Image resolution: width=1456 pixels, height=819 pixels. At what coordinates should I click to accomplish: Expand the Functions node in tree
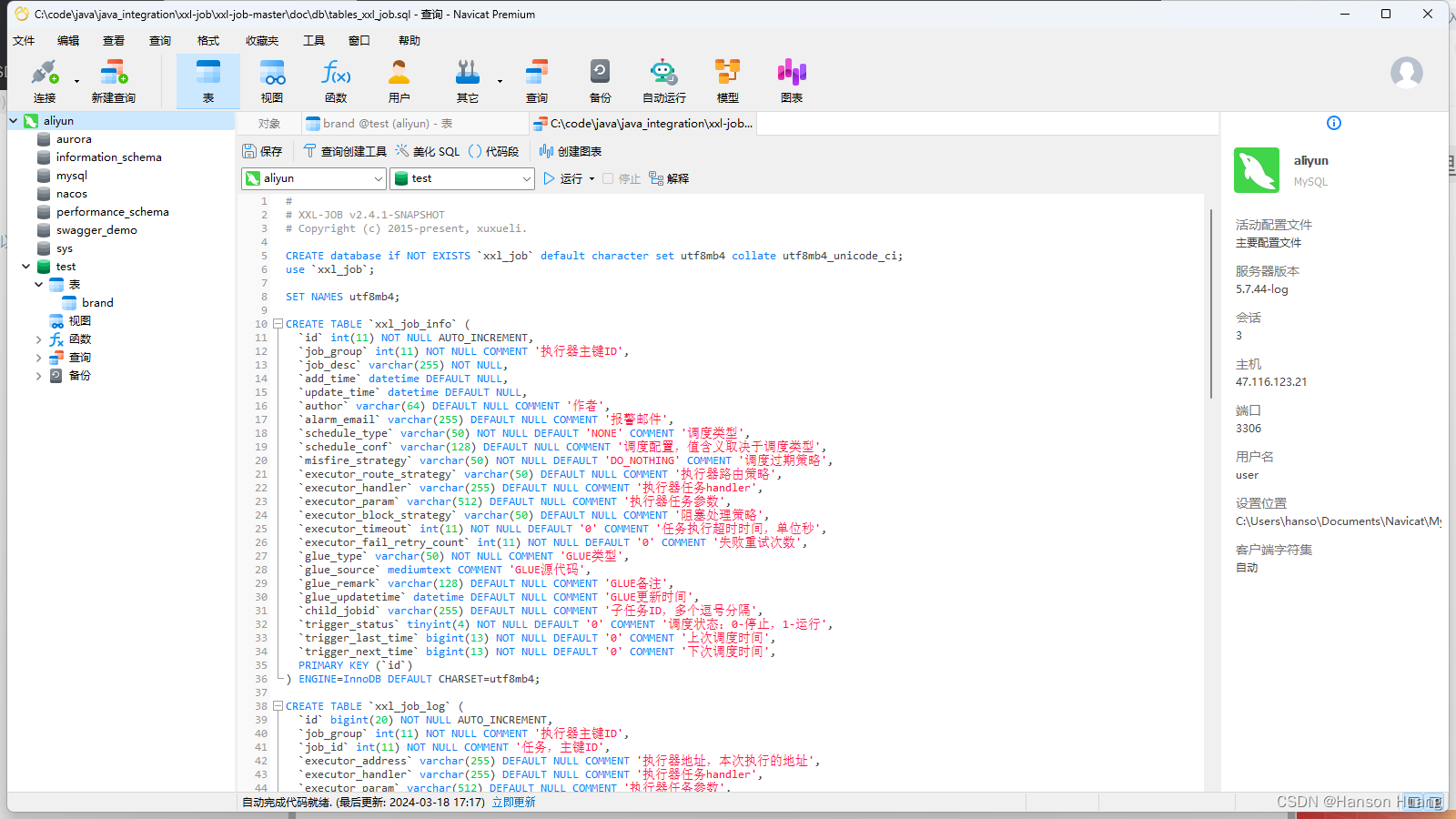coord(39,339)
